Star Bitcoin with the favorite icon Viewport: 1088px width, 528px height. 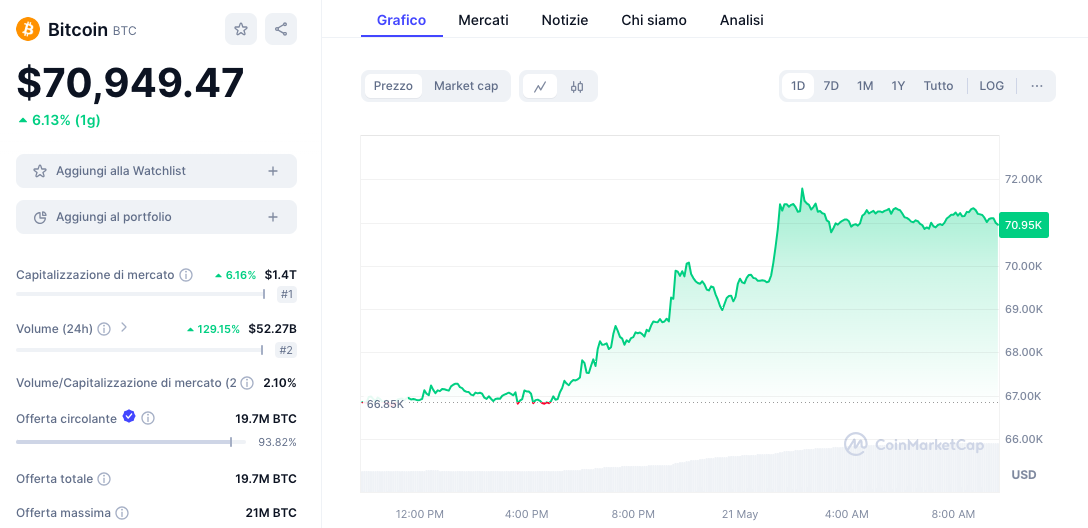[x=241, y=29]
